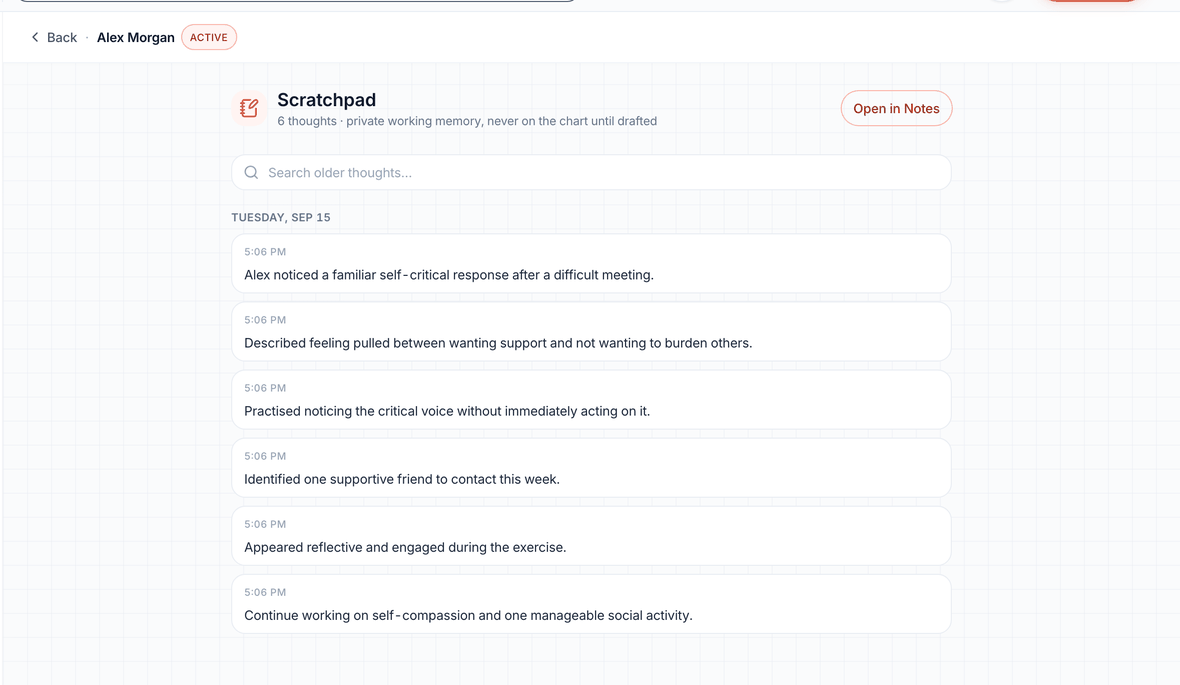Go Back to previous page

53,38
